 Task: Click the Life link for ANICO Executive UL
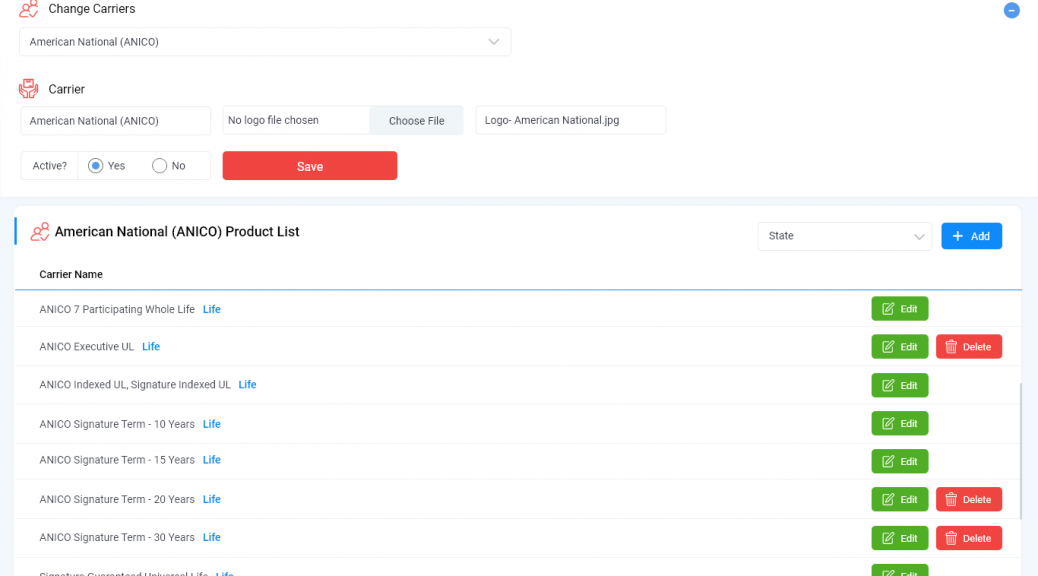[x=151, y=346]
